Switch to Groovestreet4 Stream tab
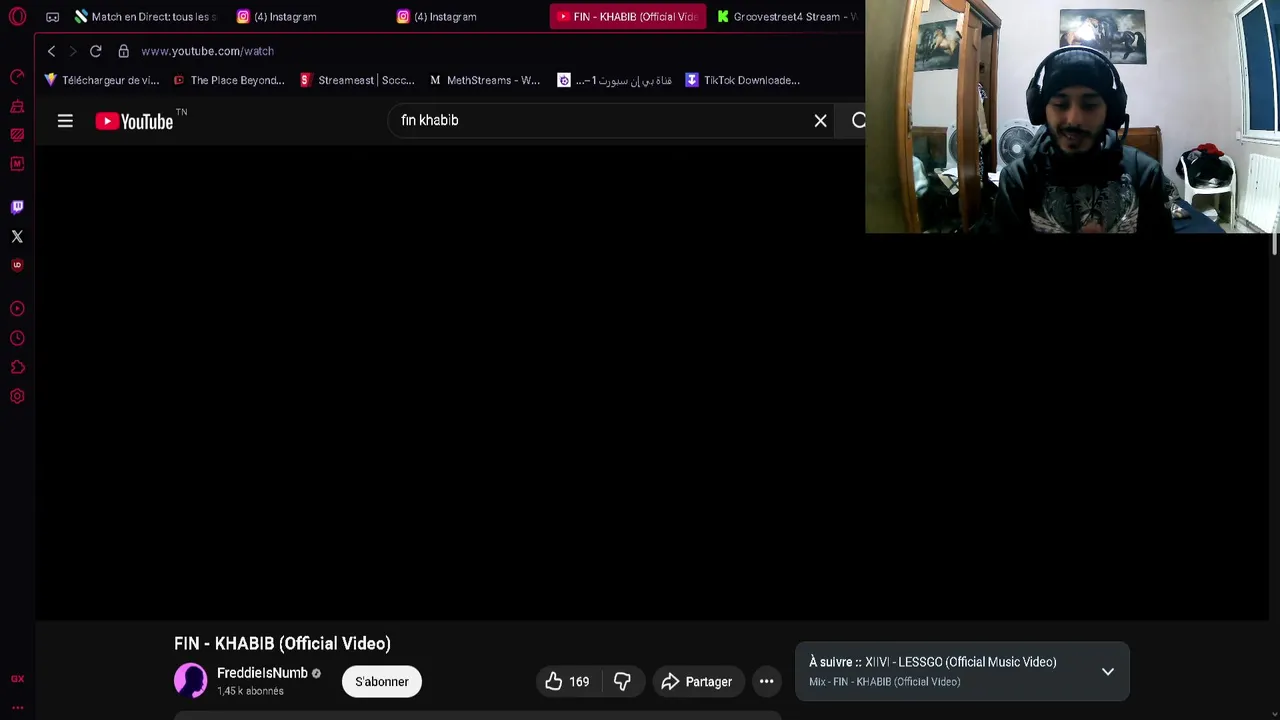This screenshot has width=1280, height=720. pos(788,17)
